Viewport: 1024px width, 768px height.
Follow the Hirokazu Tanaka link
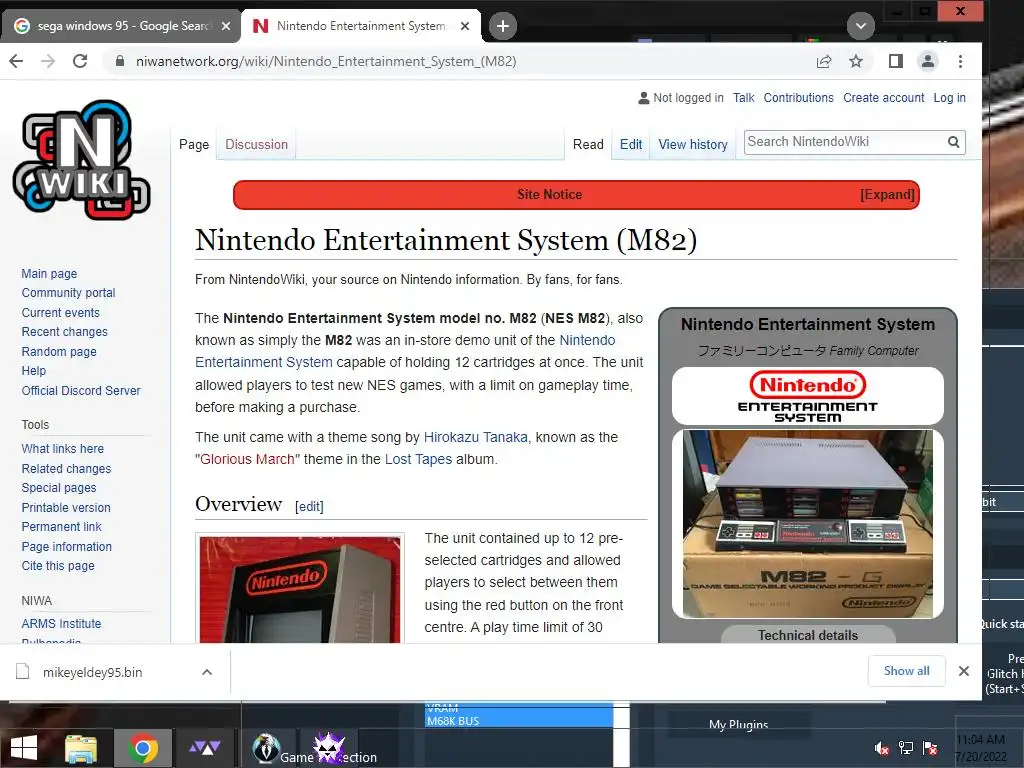pos(475,437)
